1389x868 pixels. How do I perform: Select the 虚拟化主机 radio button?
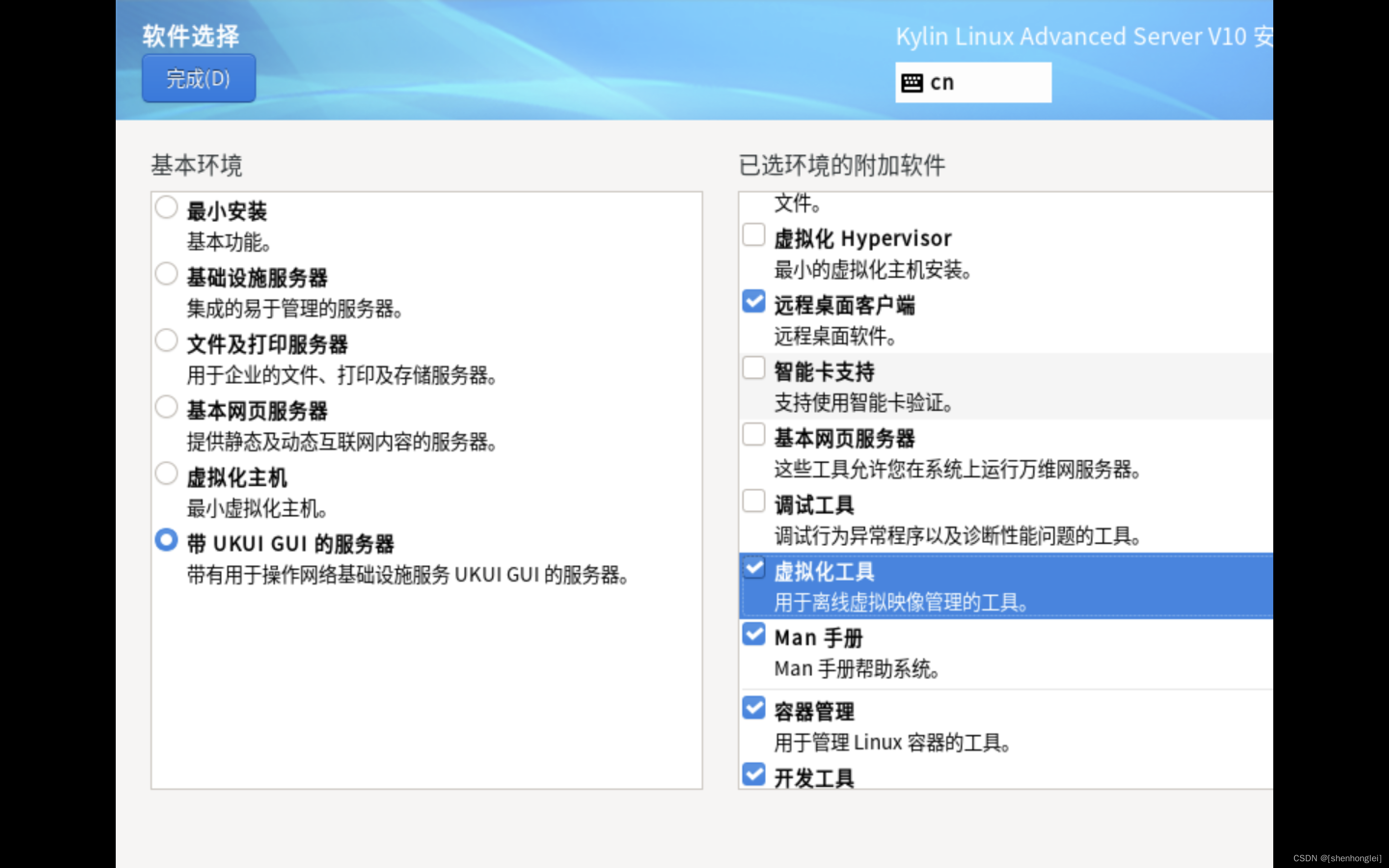166,474
